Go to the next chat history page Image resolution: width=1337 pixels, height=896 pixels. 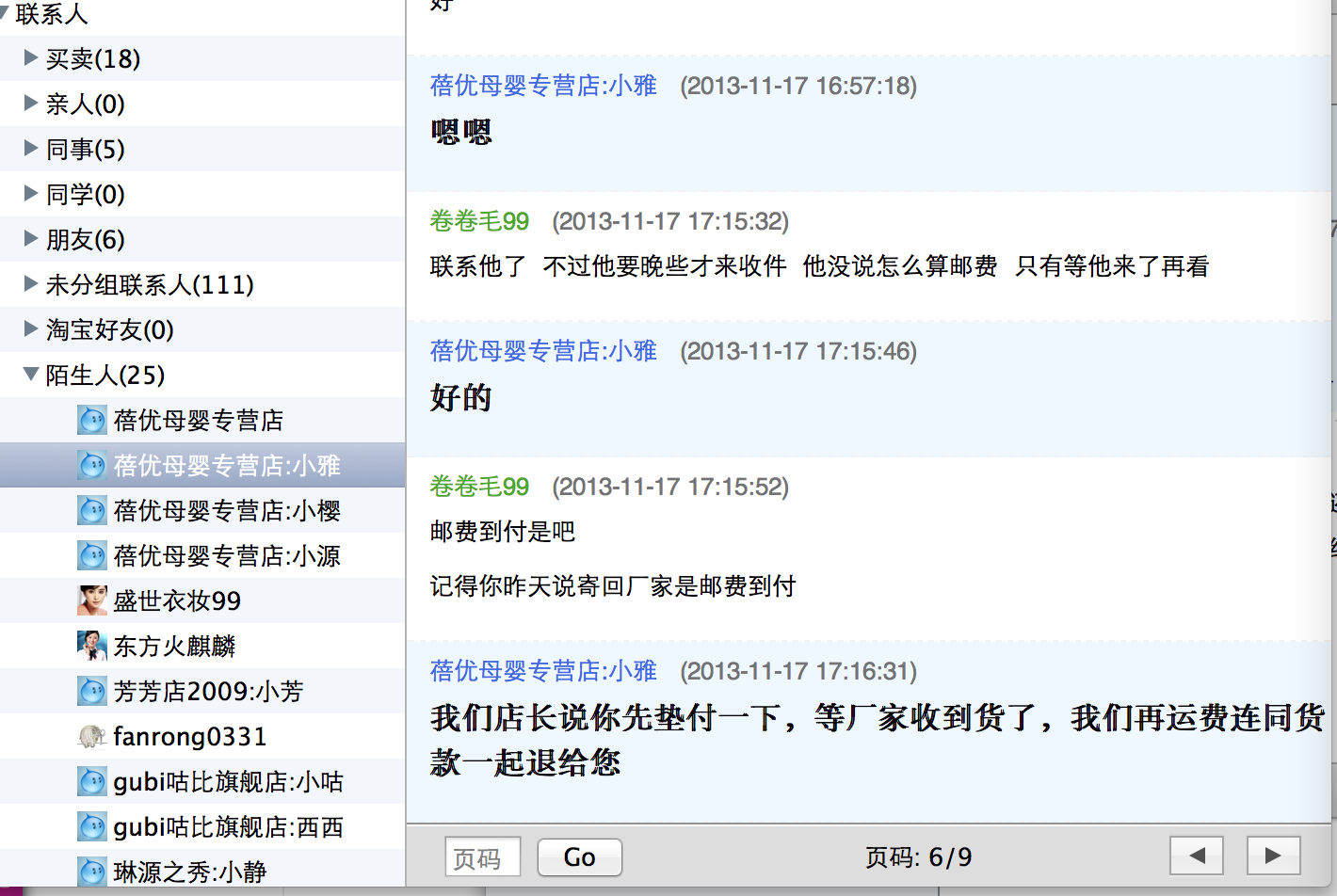pos(1273,856)
